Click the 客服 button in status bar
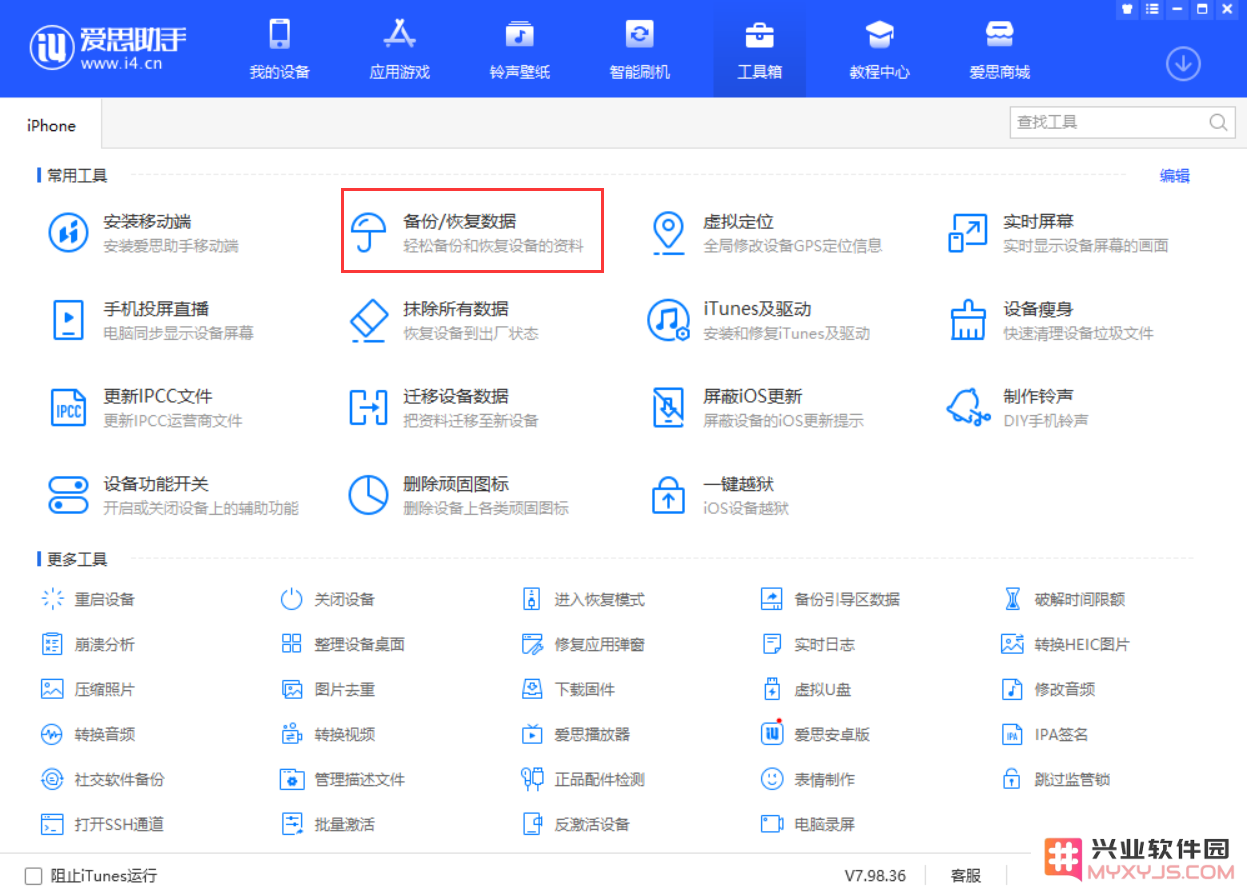Image resolution: width=1247 pixels, height=896 pixels. click(966, 876)
